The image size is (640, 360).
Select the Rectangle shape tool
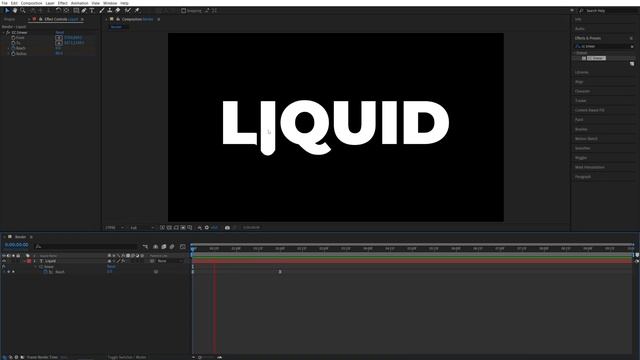tap(76, 11)
